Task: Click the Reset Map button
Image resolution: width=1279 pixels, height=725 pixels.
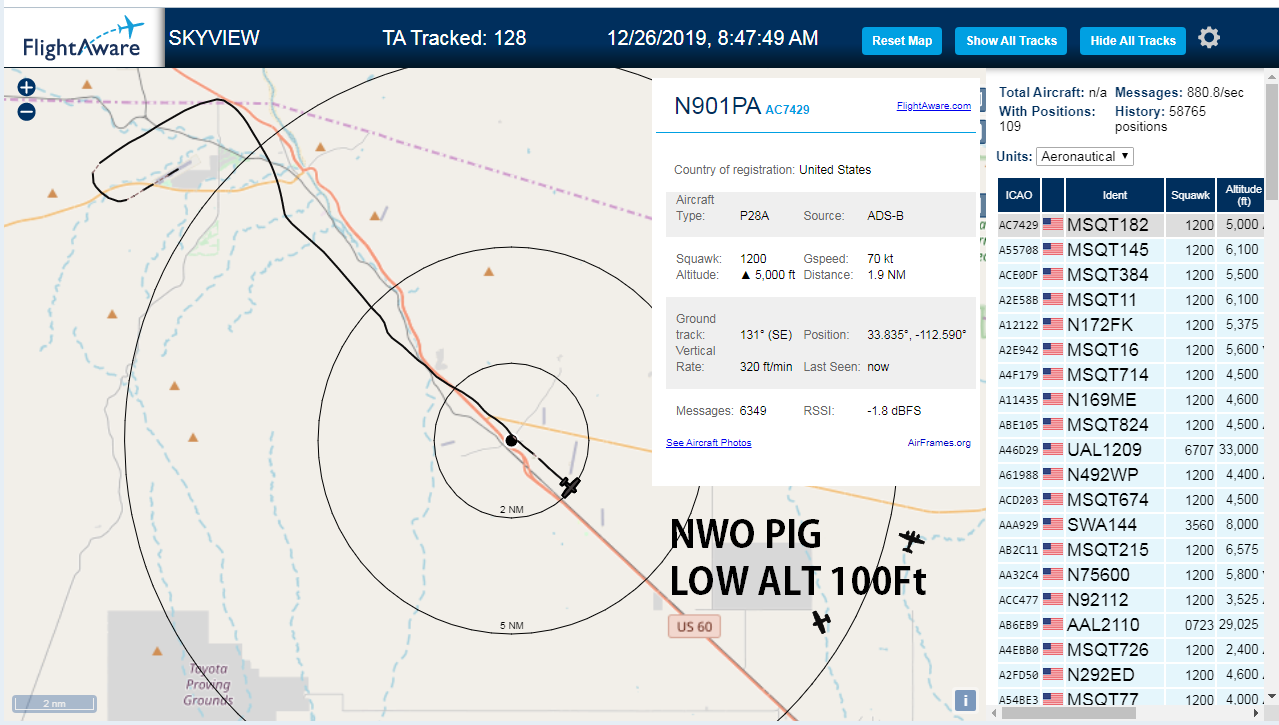Action: pyautogui.click(x=902, y=41)
